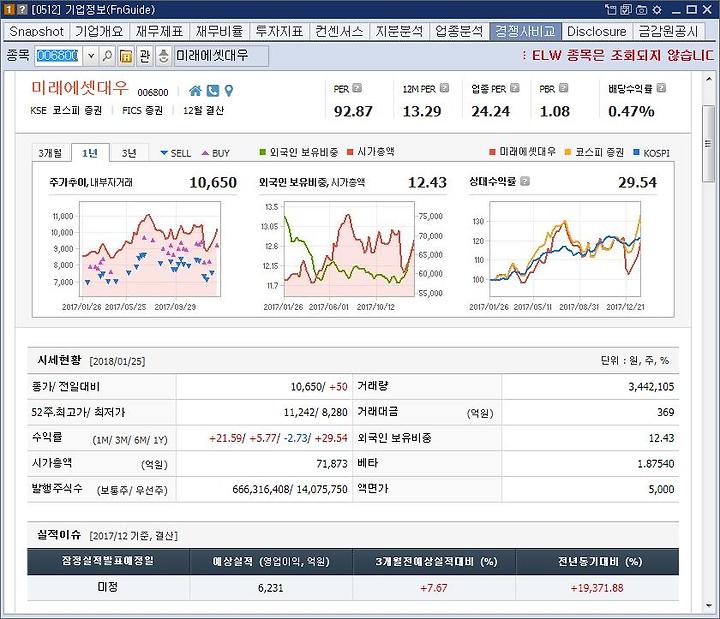
Task: Click the 예상실적 value 6,231
Action: [x=270, y=588]
